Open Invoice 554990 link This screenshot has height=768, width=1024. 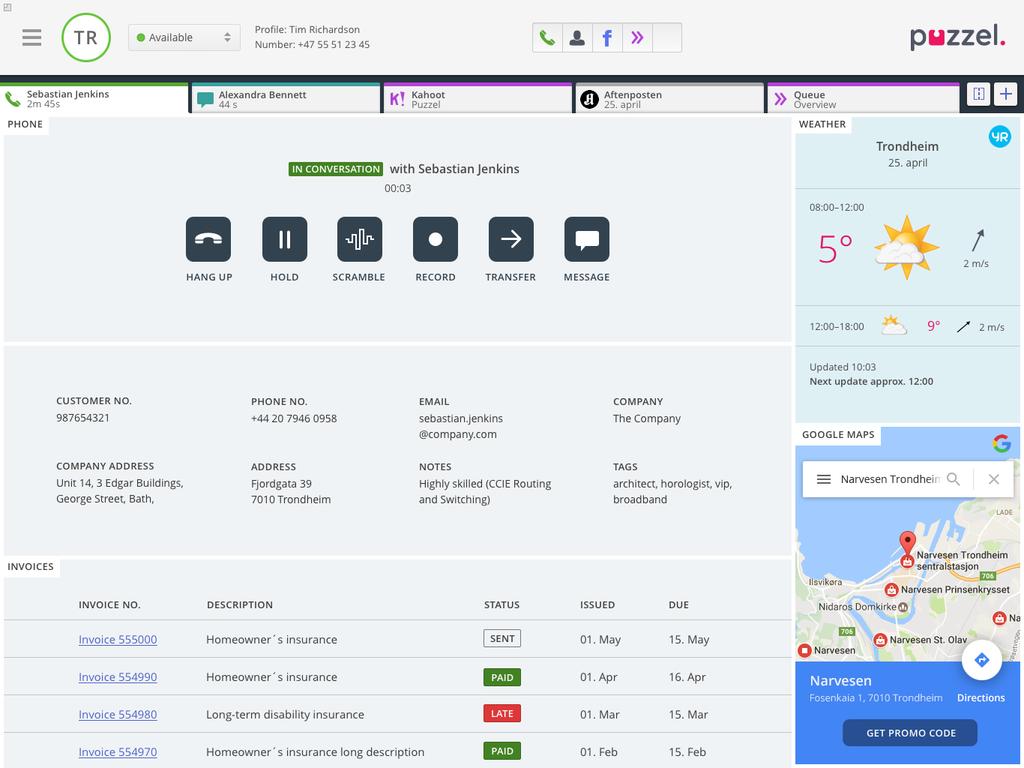tap(118, 677)
